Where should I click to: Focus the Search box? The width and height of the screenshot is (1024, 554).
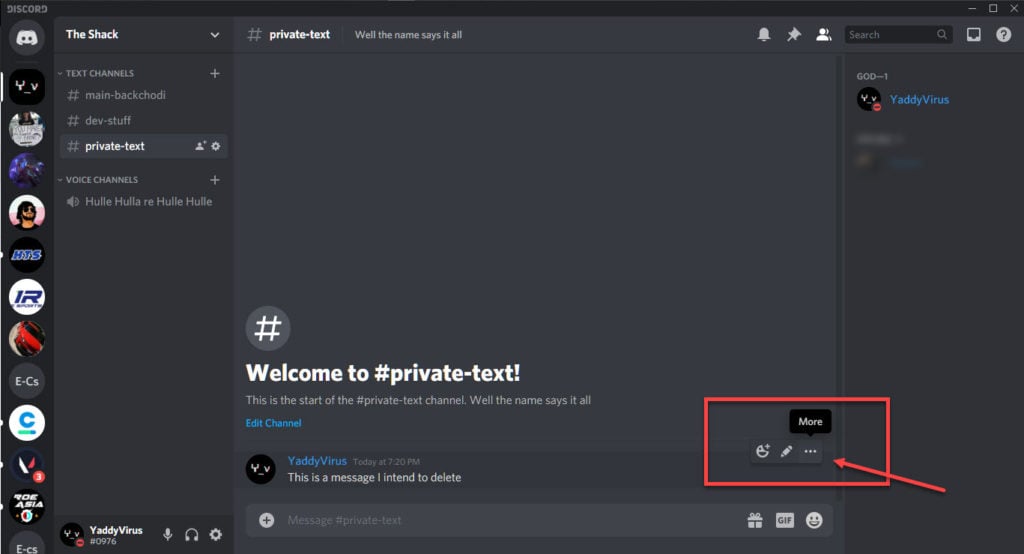tap(899, 35)
